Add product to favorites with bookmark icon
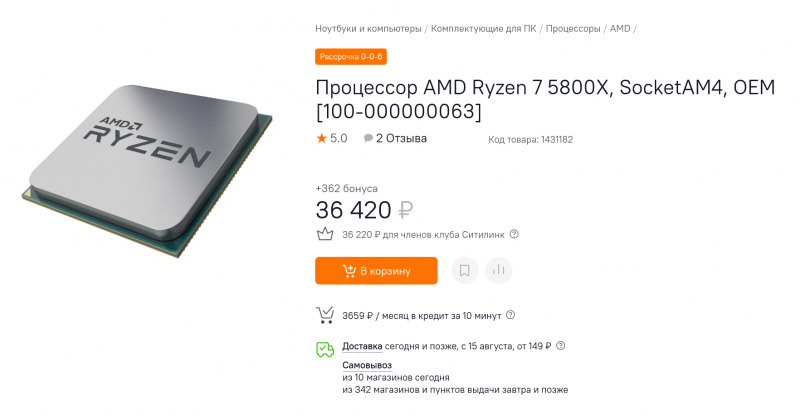 464,270
